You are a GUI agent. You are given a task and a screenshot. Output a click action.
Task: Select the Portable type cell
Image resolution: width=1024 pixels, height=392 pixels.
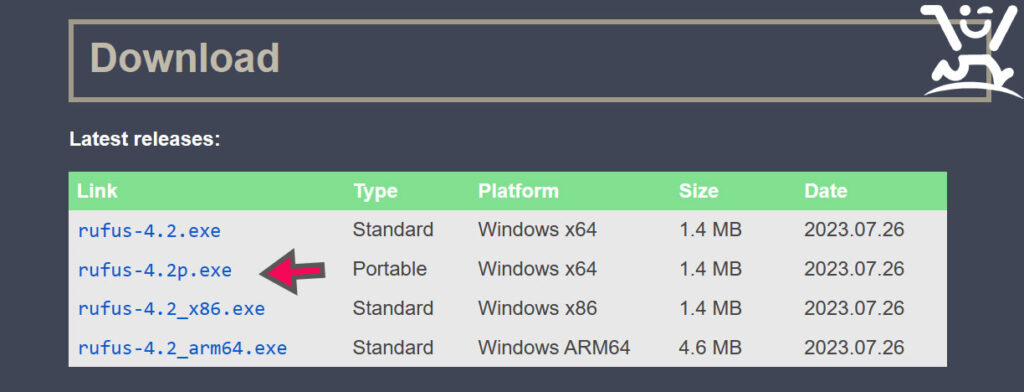point(390,269)
